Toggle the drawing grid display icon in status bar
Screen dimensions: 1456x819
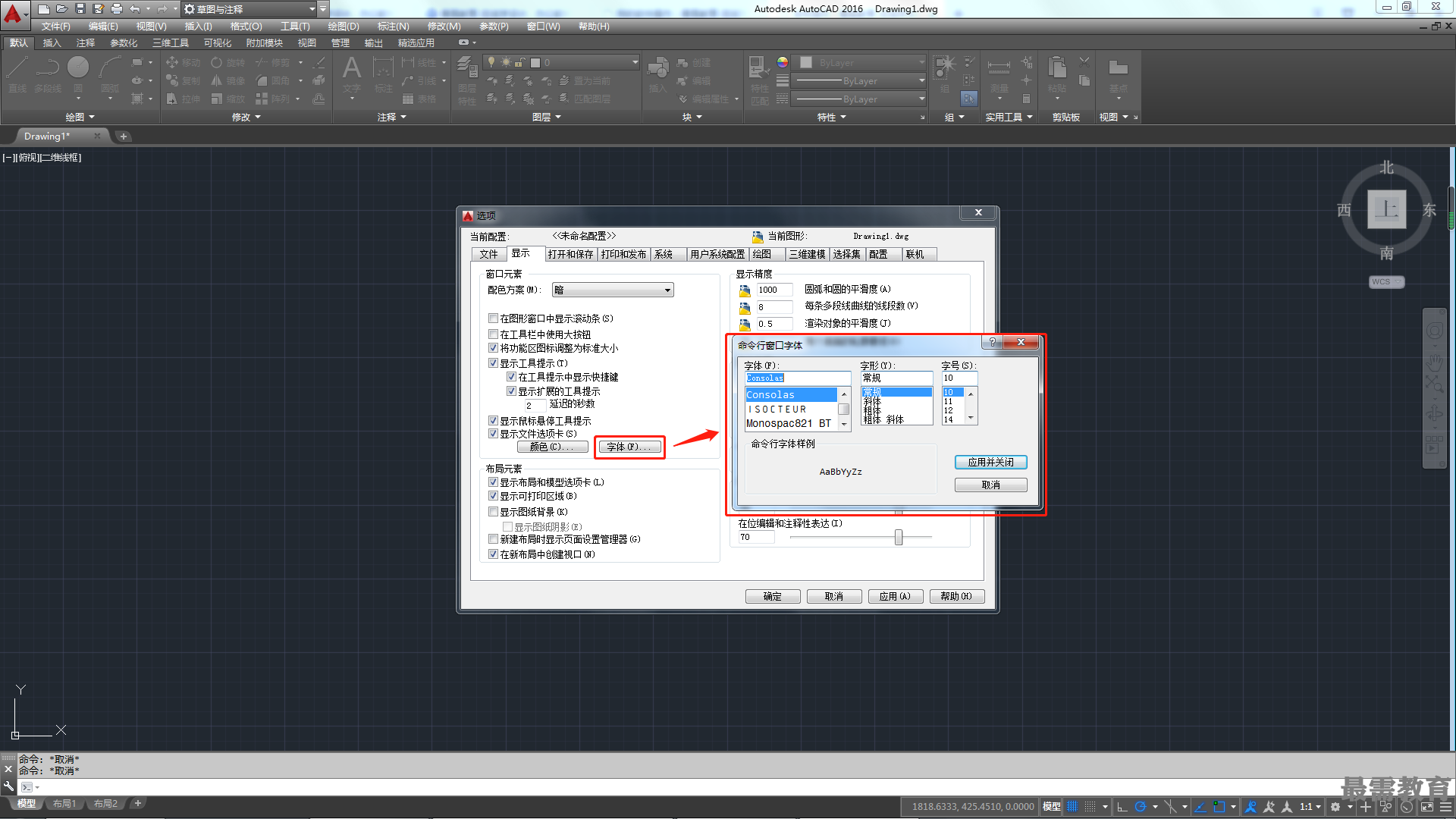tap(1072, 807)
